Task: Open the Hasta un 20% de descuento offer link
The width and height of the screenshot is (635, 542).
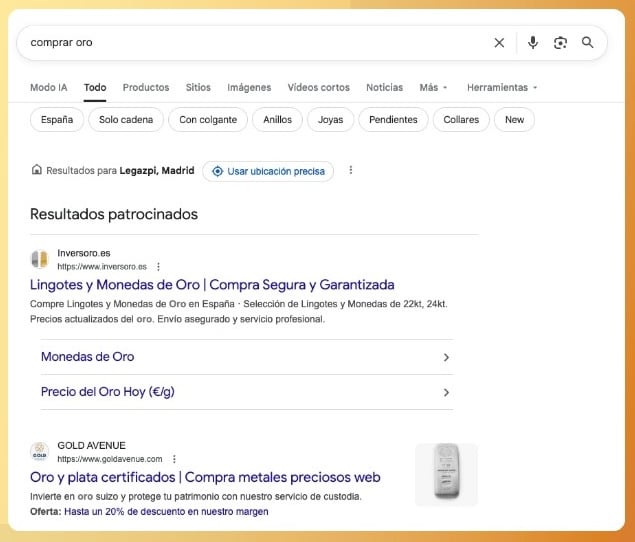Action: pyautogui.click(x=166, y=512)
